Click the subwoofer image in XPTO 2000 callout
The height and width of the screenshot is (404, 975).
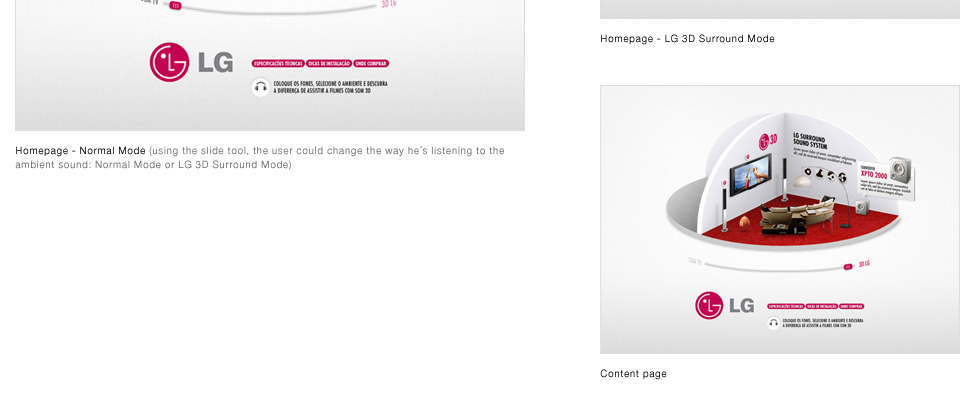tap(900, 168)
